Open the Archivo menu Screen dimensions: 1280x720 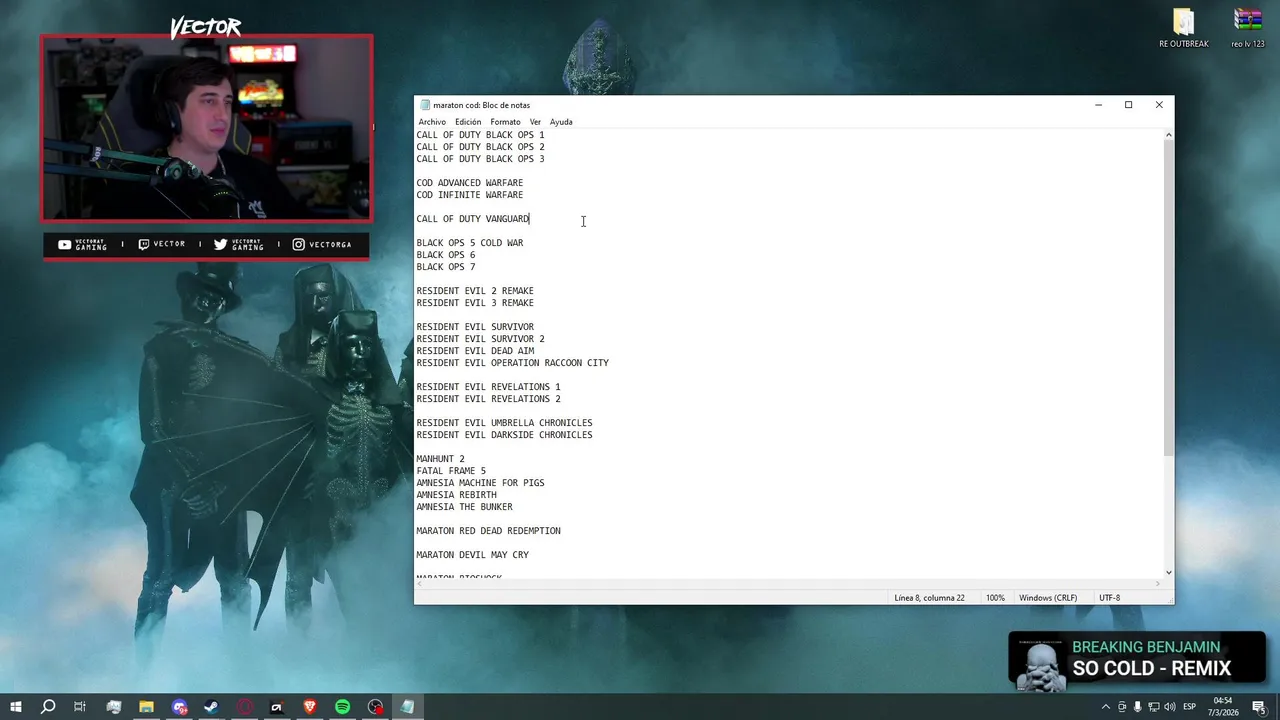[x=432, y=122]
